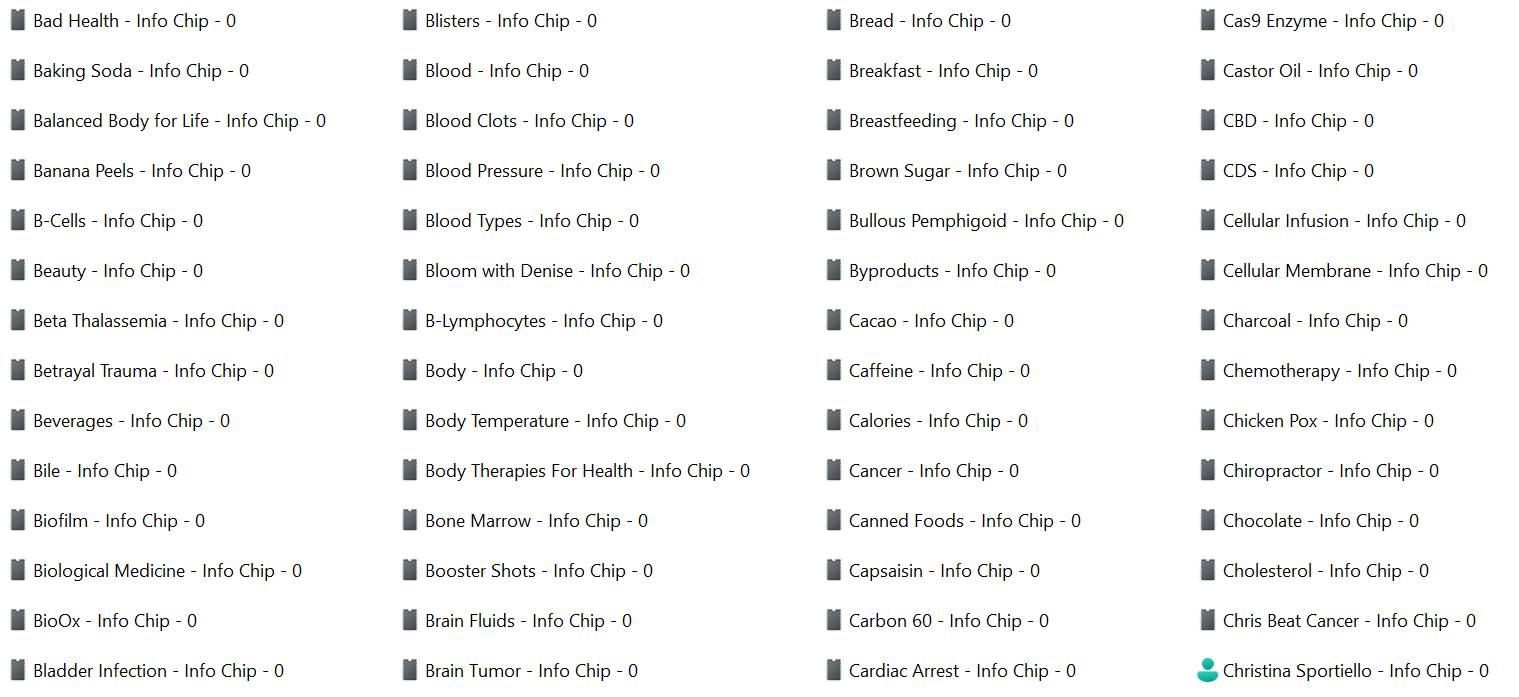
Task: Select Bloom with Denise Info Chip
Action: [557, 271]
